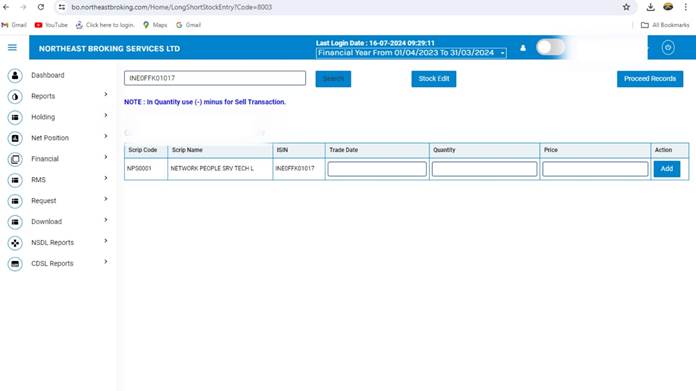Expand the CDSL Reports menu chevron

point(106,261)
